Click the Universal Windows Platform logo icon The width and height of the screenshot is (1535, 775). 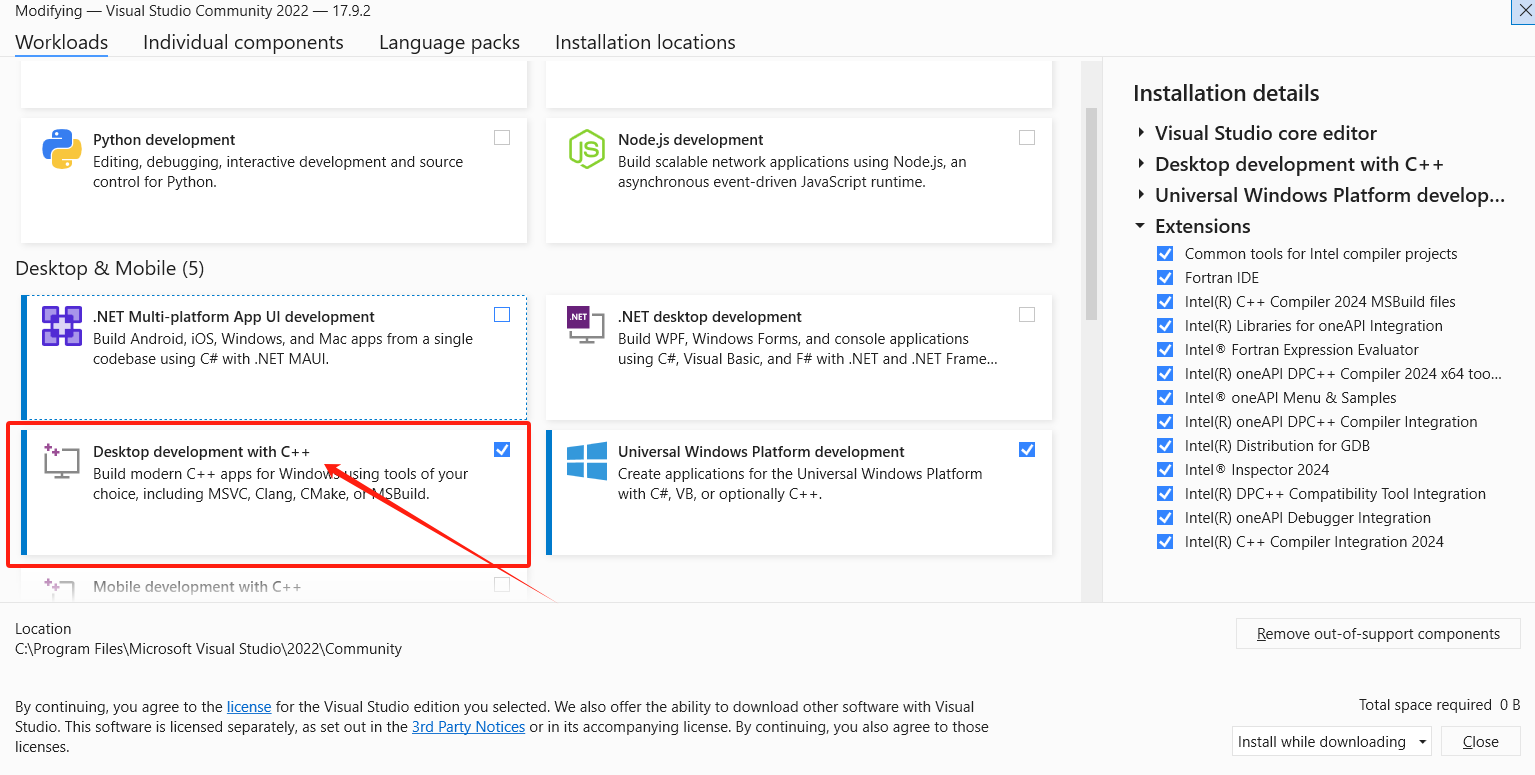pos(587,462)
